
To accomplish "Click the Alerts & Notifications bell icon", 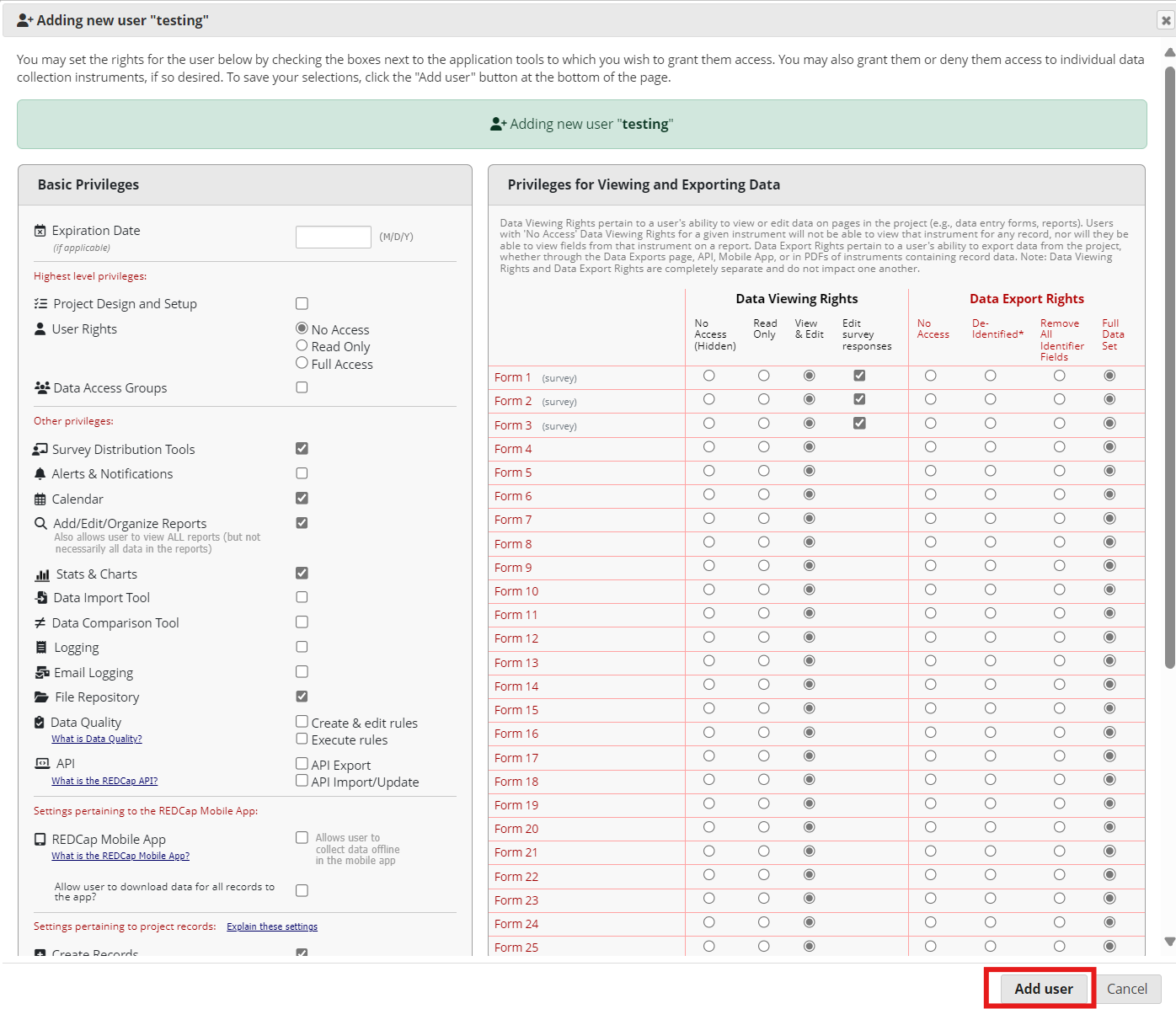I will click(x=40, y=473).
